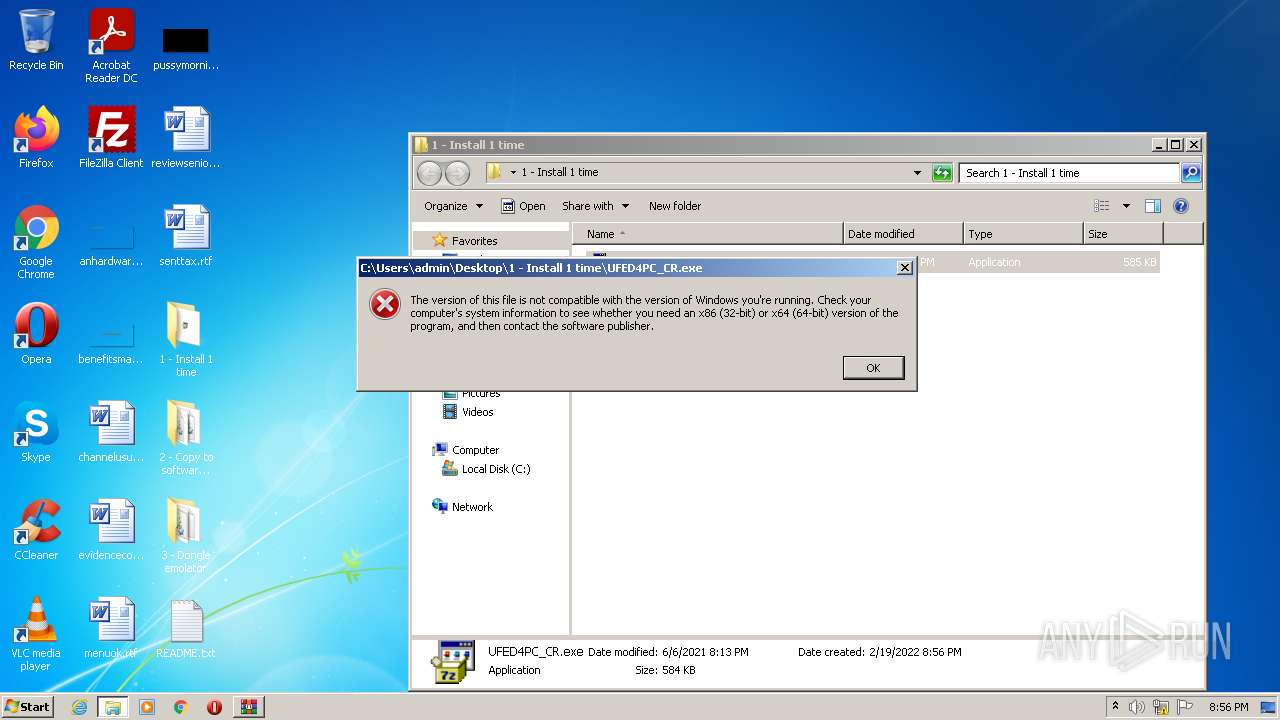Select the reviewsenio document icon
Viewport: 1280px width, 720px height.
point(186,138)
